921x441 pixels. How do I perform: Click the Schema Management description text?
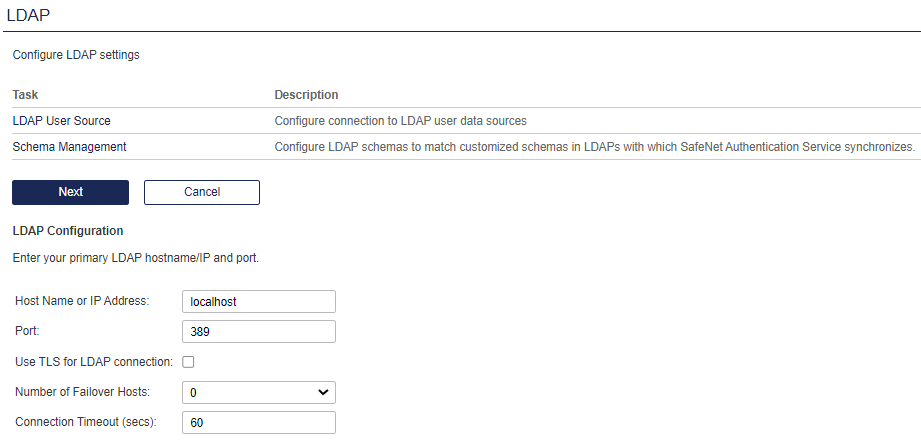tap(594, 147)
